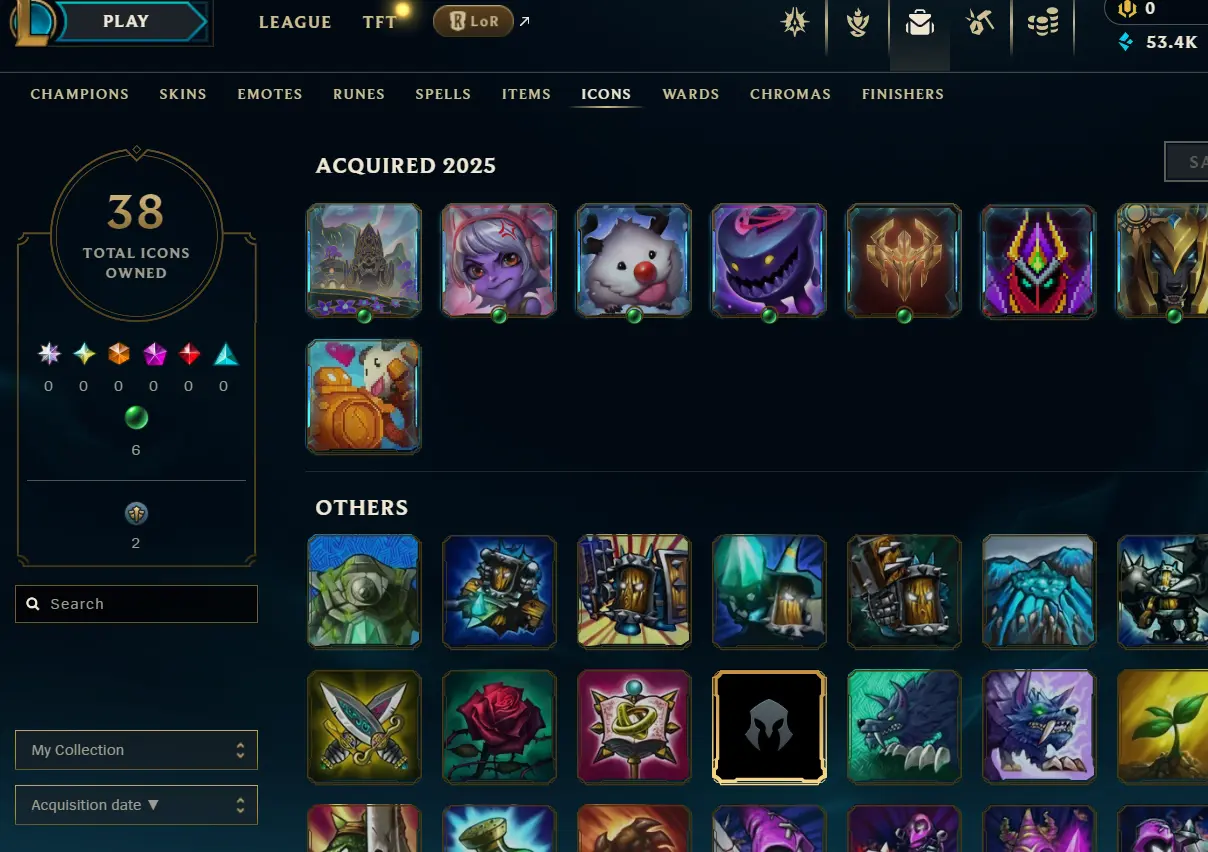
Task: Open the Store coins icon
Action: (1043, 23)
